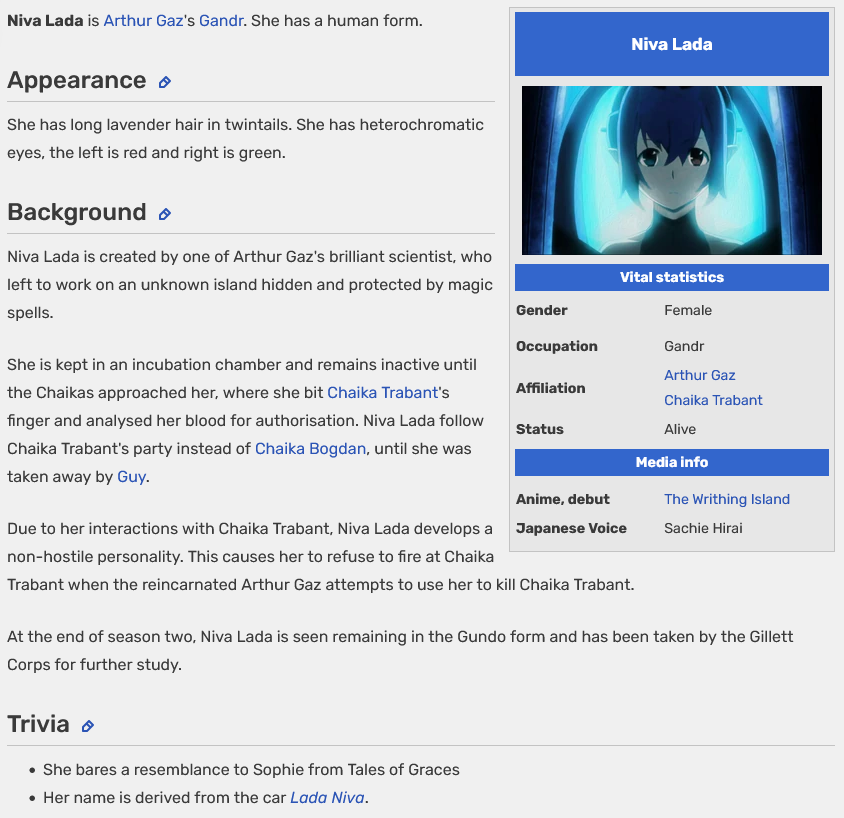The width and height of the screenshot is (844, 818).
Task: Click the Trivia section heading text
Action: 39,725
